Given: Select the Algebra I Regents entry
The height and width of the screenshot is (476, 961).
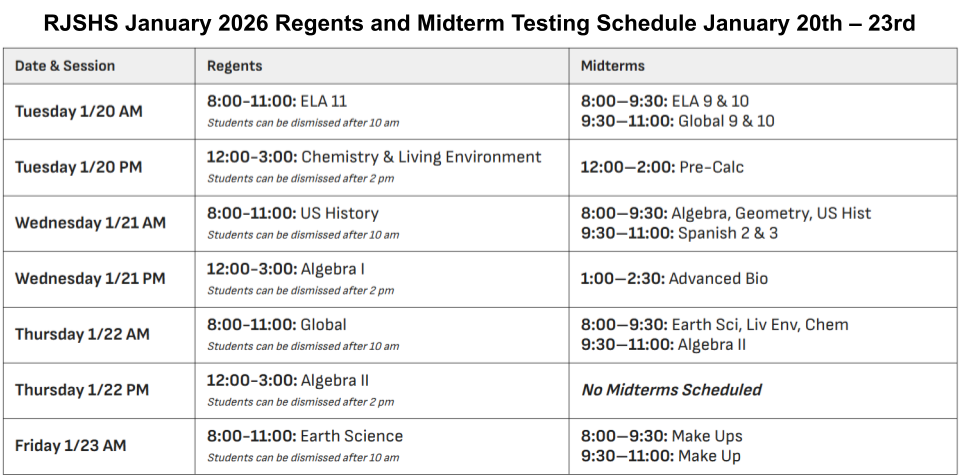Looking at the screenshot, I should (285, 269).
